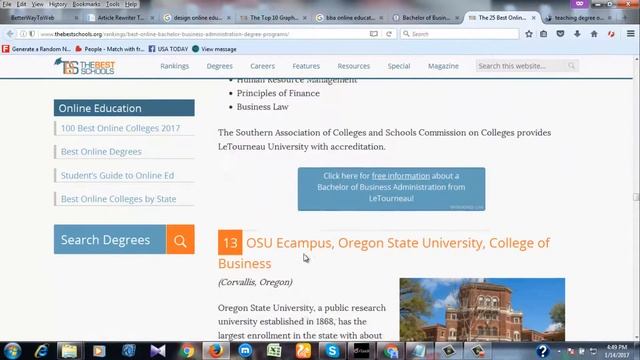Open reader view icon in address bar
Screen dimensions: 640x360
pyautogui.click(x=373, y=34)
